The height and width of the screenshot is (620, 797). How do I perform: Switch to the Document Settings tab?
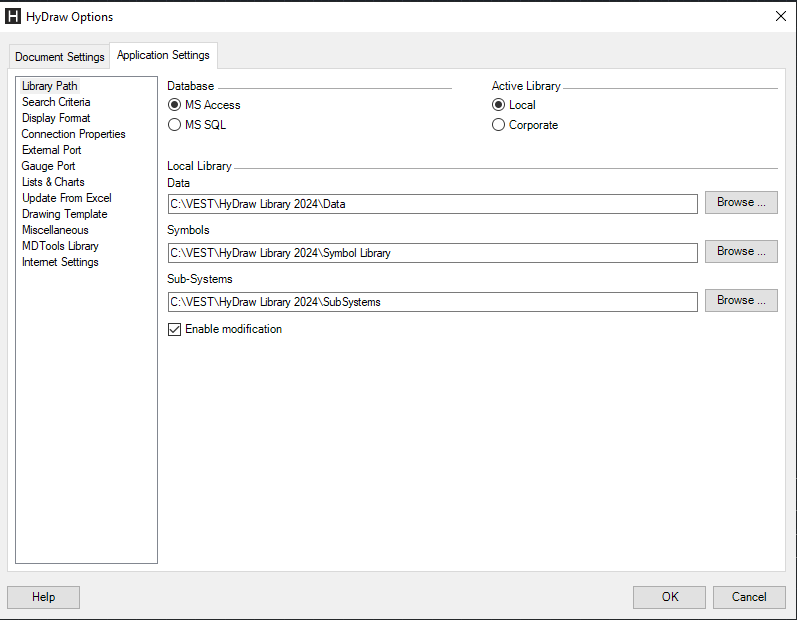59,57
